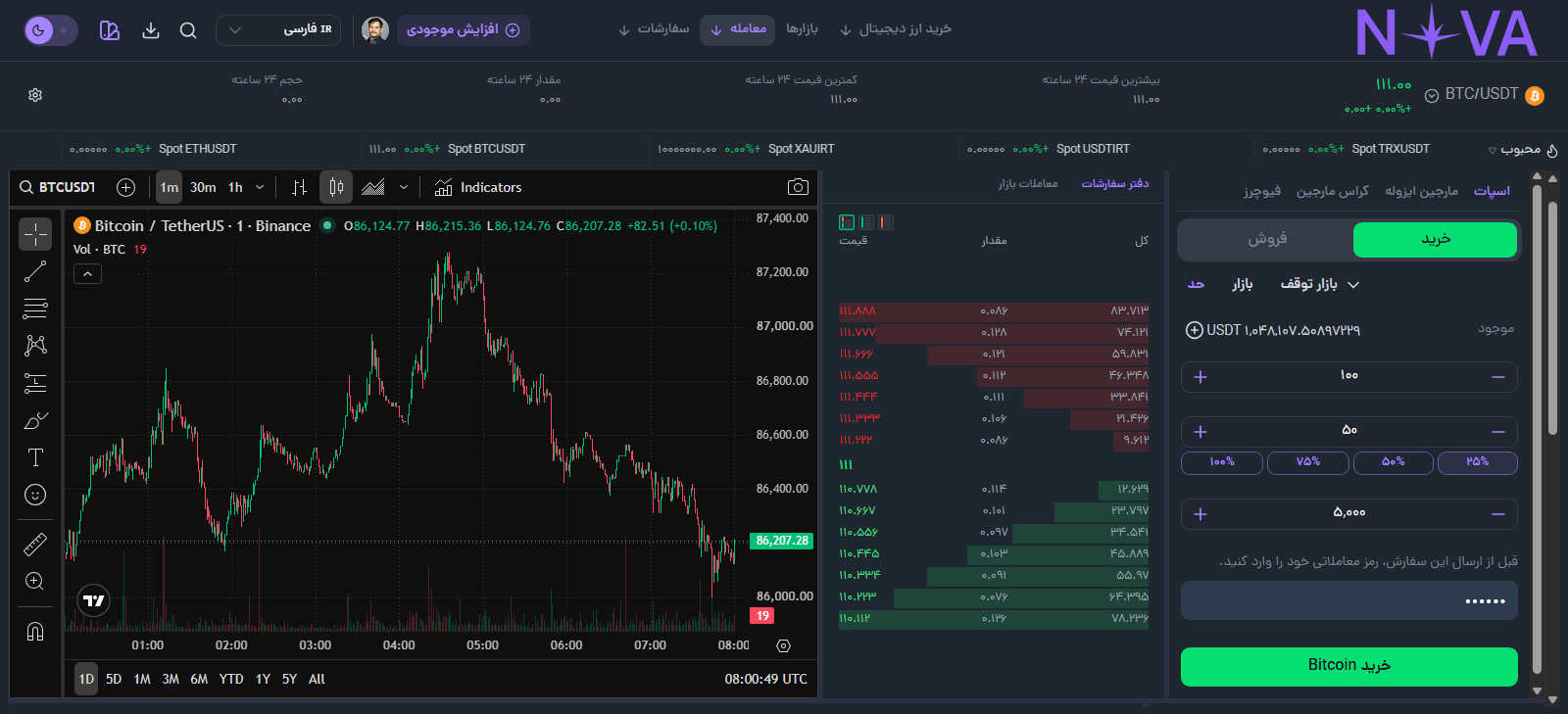
Task: Select the 75% amount option
Action: 1307,462
